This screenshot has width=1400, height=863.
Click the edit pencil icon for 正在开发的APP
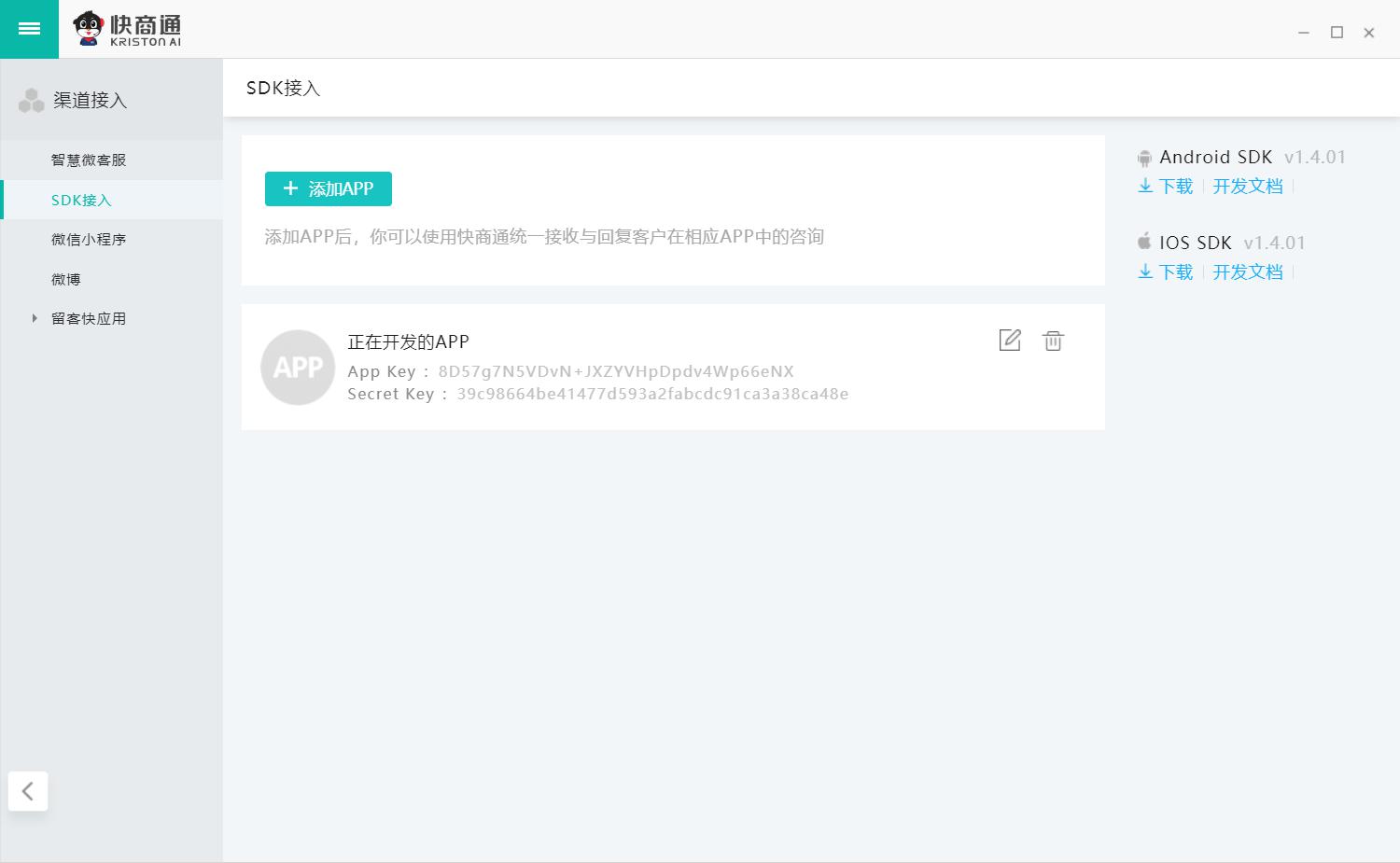(1010, 341)
